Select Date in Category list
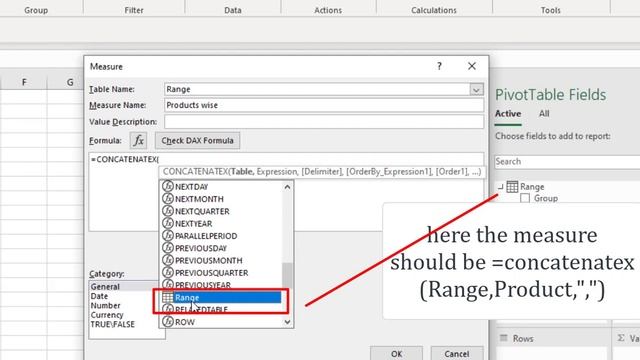The width and height of the screenshot is (640, 360). click(99, 296)
